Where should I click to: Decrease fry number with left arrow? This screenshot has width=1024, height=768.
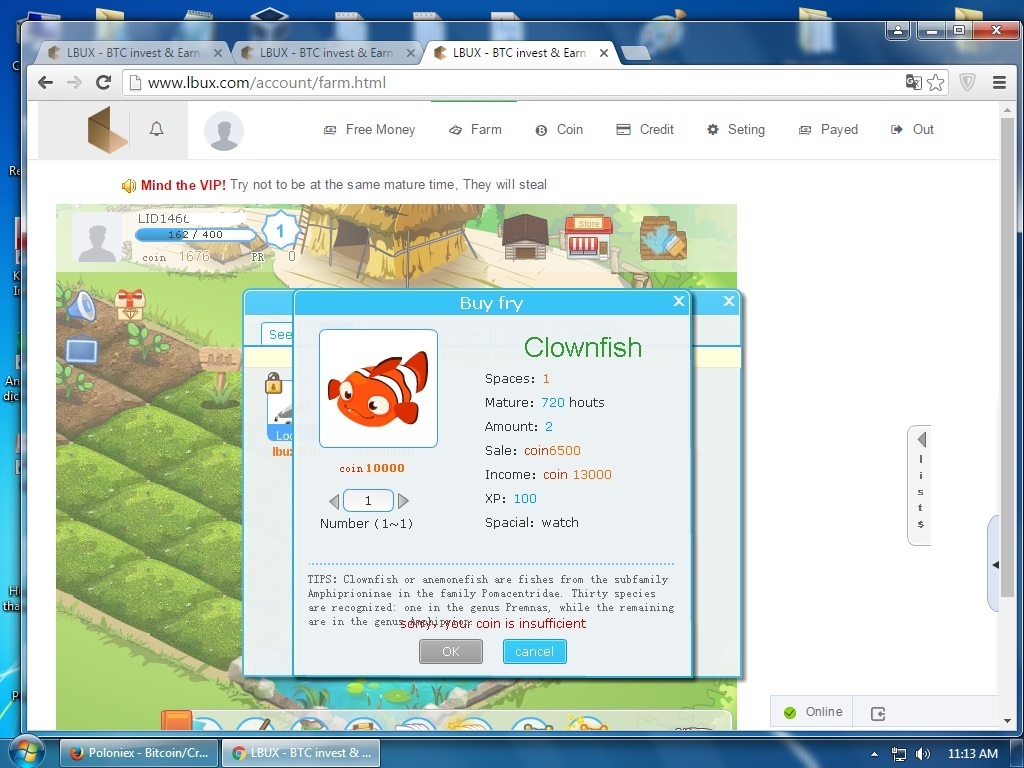tap(334, 501)
